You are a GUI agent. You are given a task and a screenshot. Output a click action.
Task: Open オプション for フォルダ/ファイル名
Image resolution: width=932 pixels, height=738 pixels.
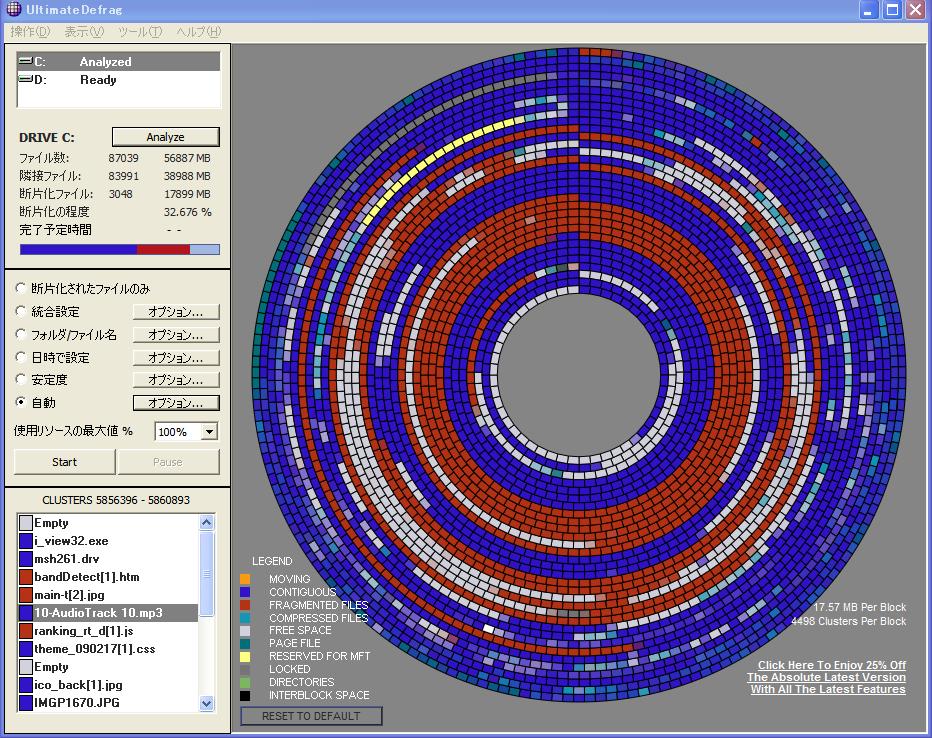176,335
